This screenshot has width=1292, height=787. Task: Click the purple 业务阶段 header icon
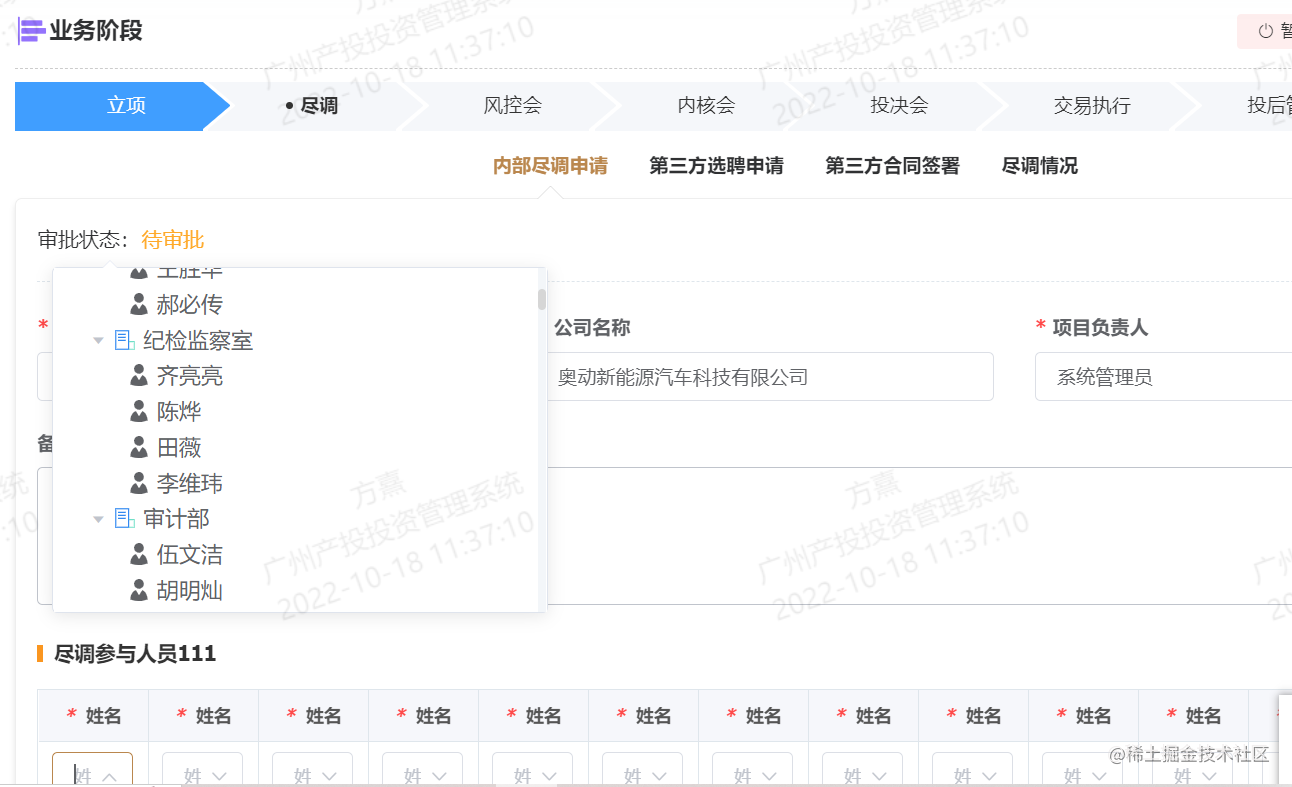32,31
